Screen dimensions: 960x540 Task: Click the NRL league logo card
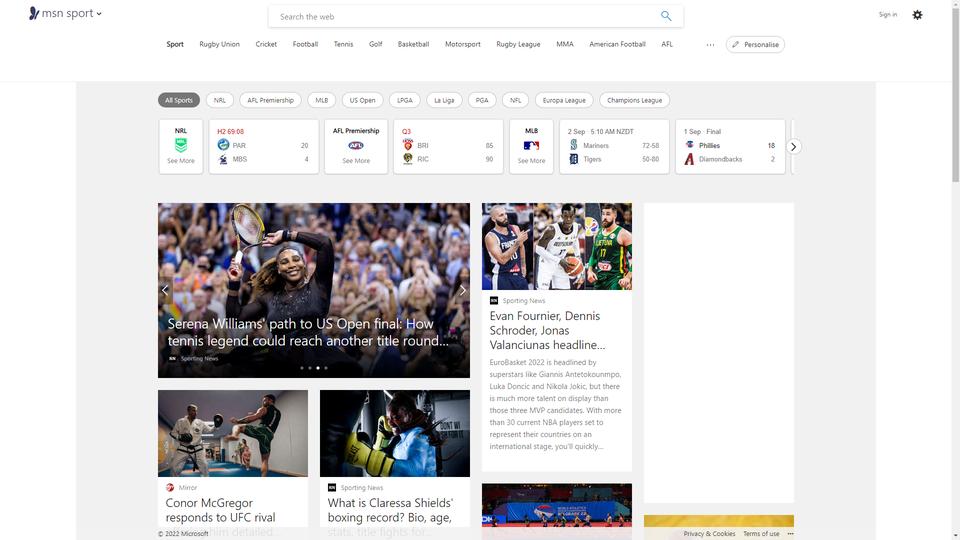tap(181, 146)
